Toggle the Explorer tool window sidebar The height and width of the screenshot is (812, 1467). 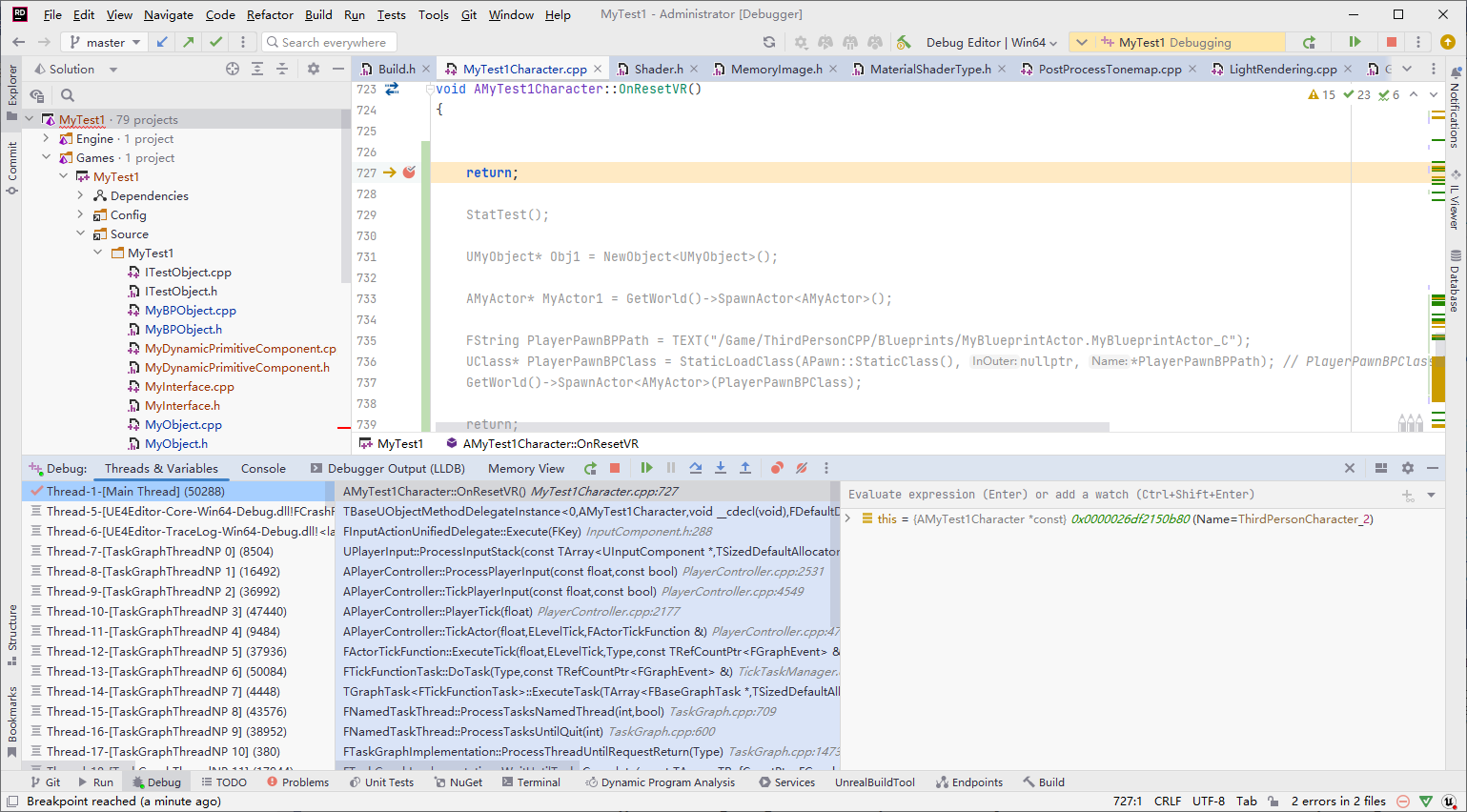[x=11, y=91]
